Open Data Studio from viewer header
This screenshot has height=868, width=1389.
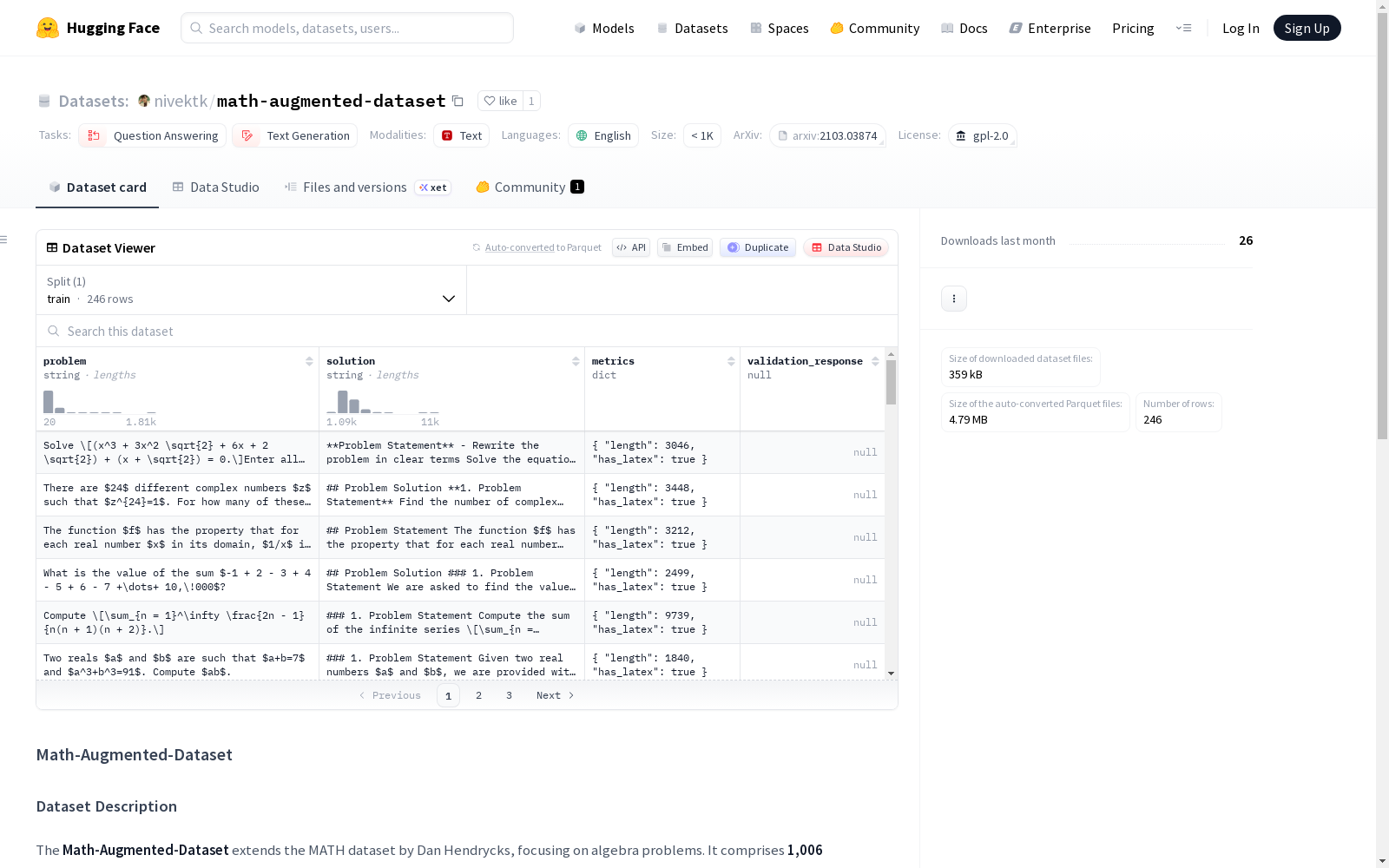pos(846,247)
